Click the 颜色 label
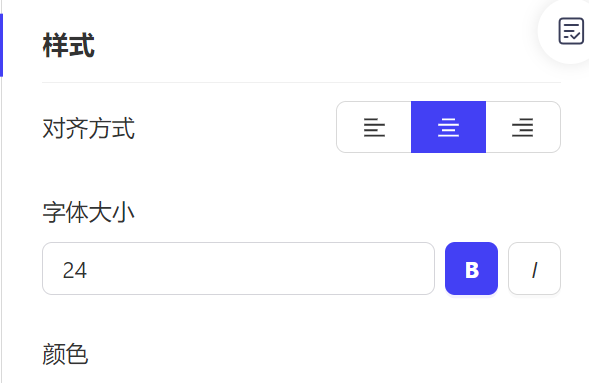This screenshot has width=589, height=383. click(65, 354)
